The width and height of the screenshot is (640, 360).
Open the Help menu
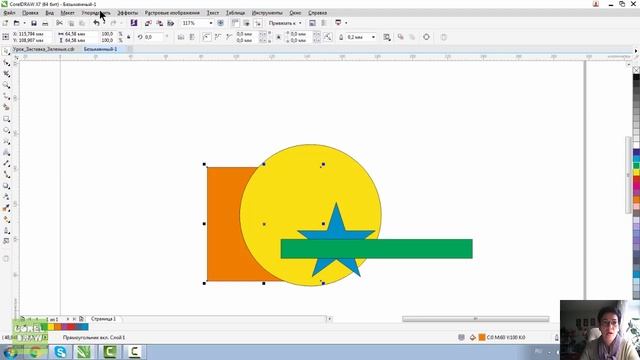click(318, 13)
